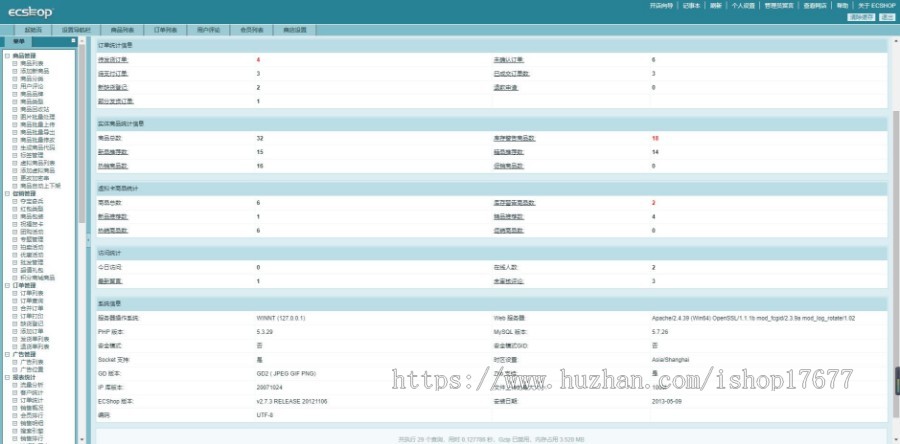This screenshot has width=900, height=444.
Task: Click the icon beside 商品回收站
Action: pyautogui.click(x=15, y=109)
